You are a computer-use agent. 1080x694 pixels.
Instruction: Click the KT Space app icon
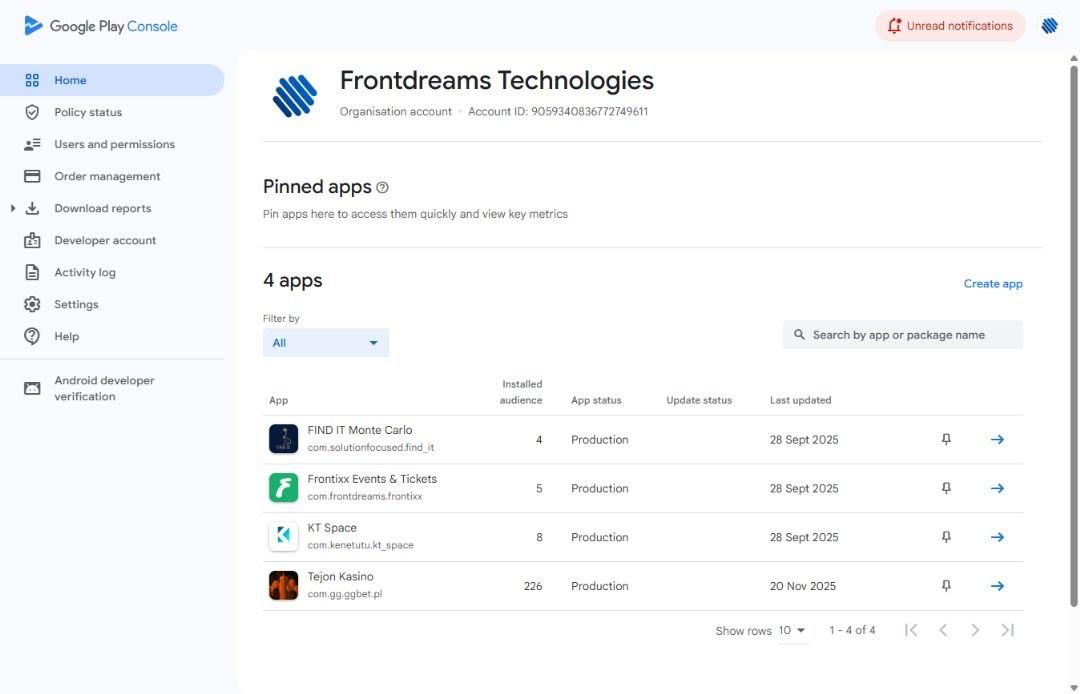[x=283, y=537]
